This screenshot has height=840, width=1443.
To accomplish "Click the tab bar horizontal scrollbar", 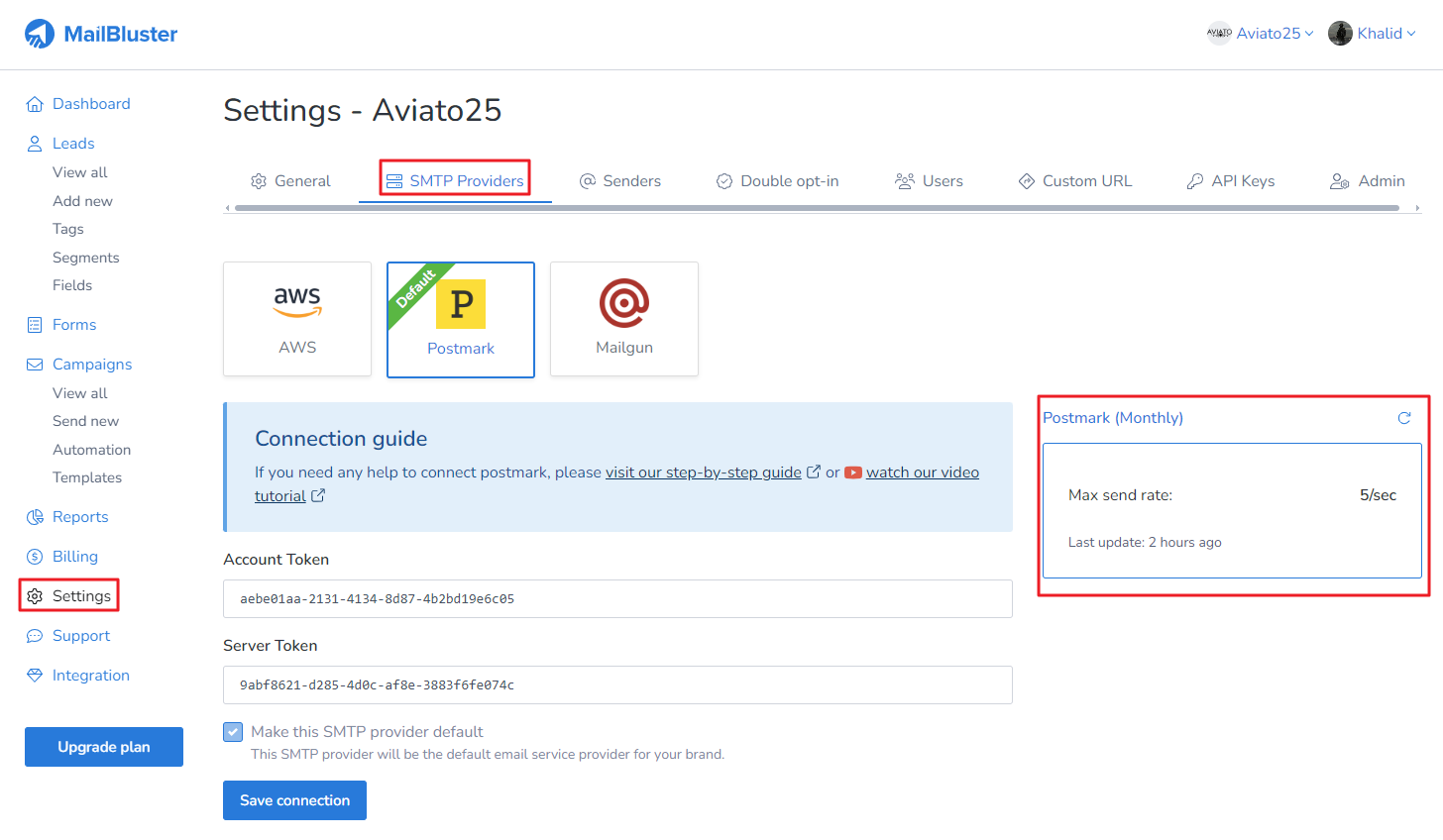I will pyautogui.click(x=816, y=208).
